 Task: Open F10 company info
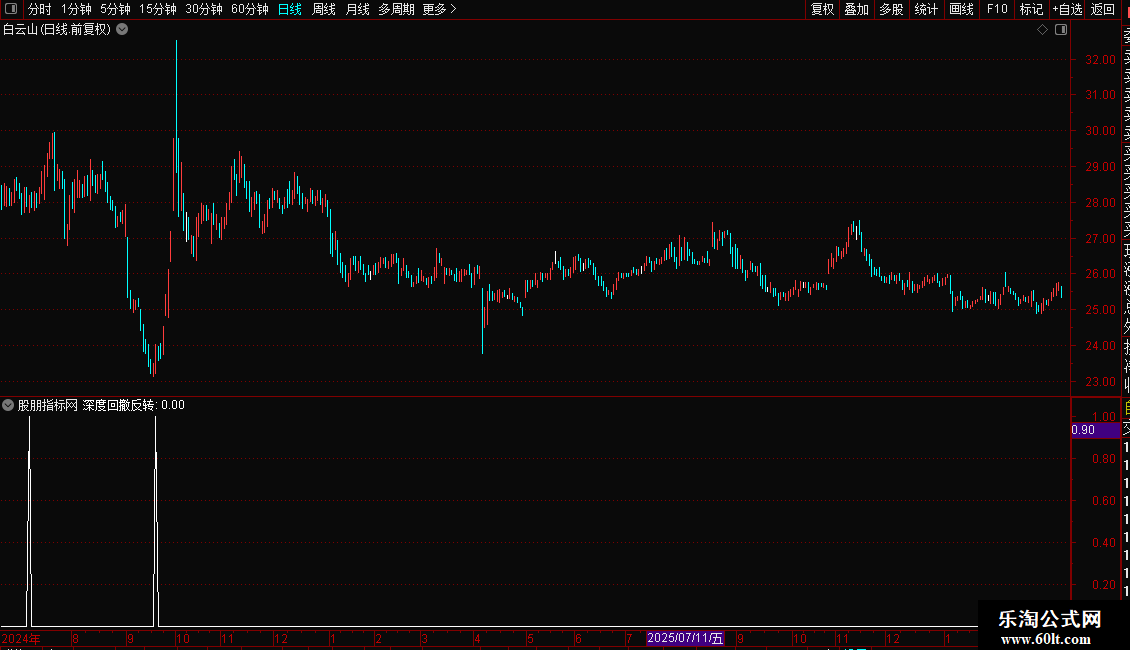[x=997, y=9]
